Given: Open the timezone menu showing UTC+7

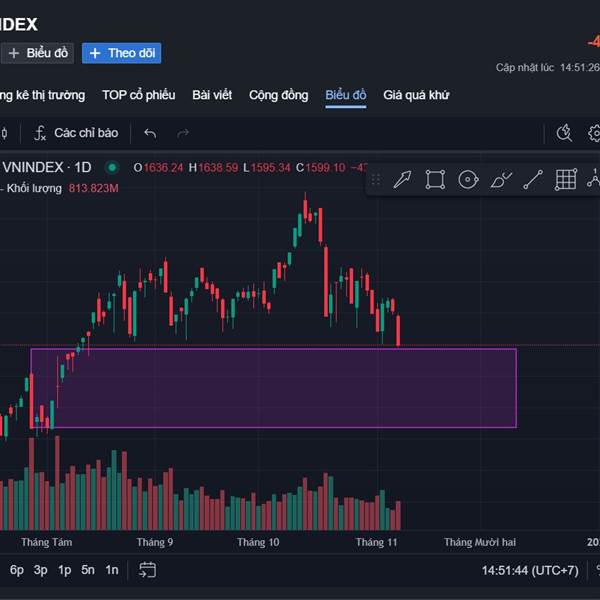Looking at the screenshot, I should tap(530, 570).
